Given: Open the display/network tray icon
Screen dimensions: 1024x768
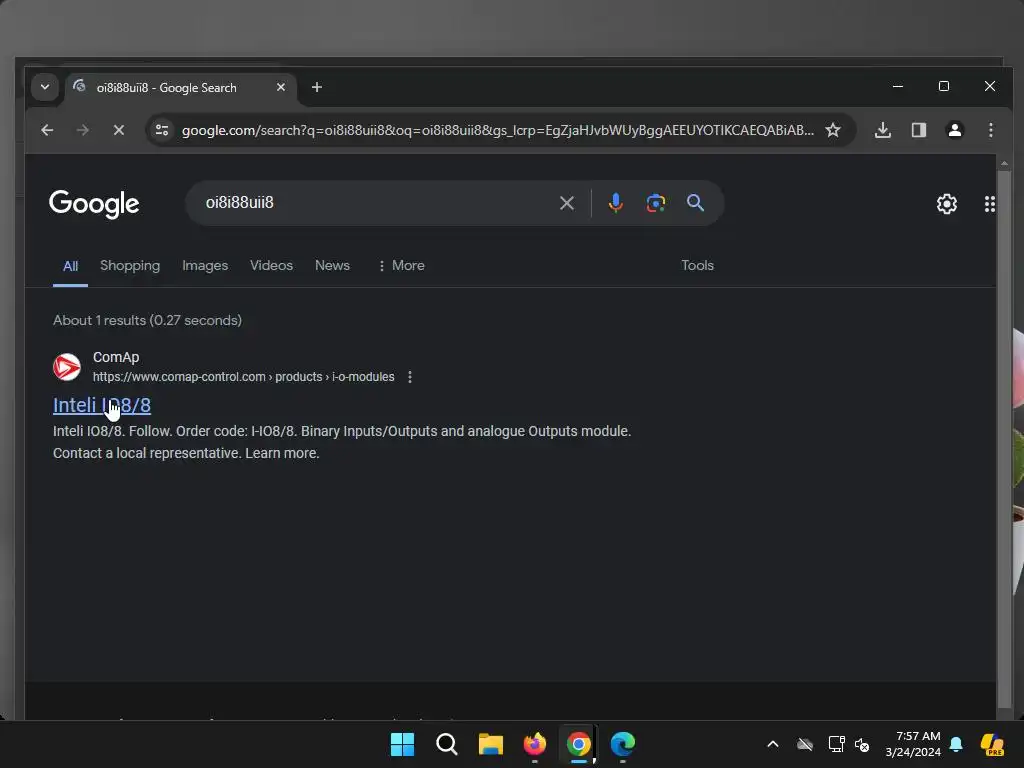Looking at the screenshot, I should pyautogui.click(x=836, y=744).
